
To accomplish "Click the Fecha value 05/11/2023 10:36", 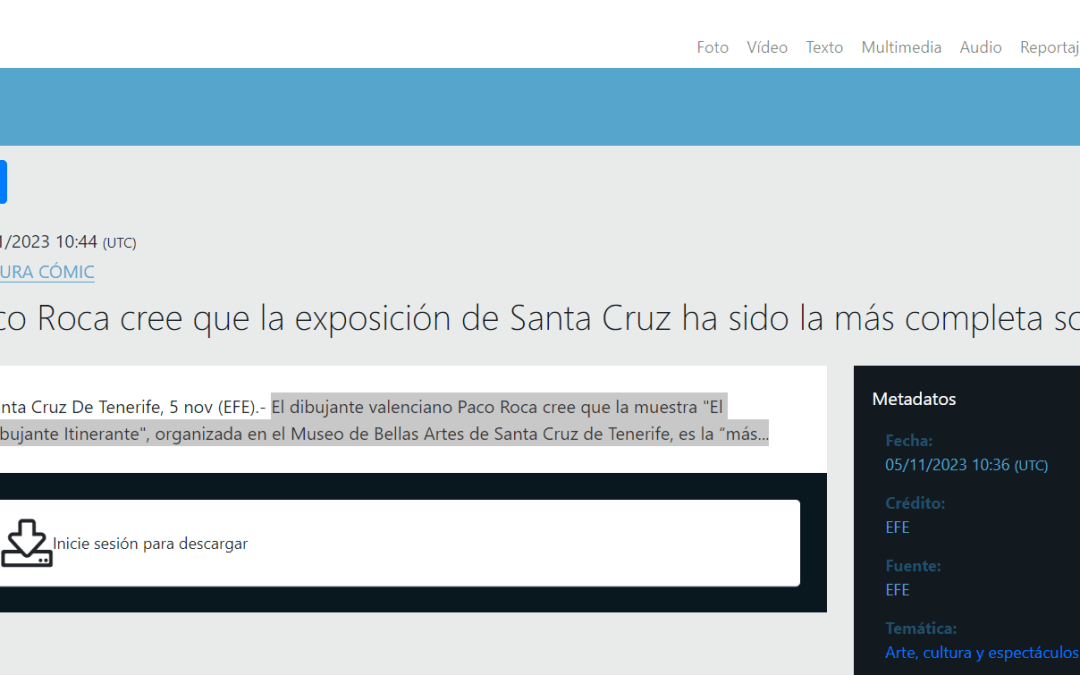I will [966, 465].
